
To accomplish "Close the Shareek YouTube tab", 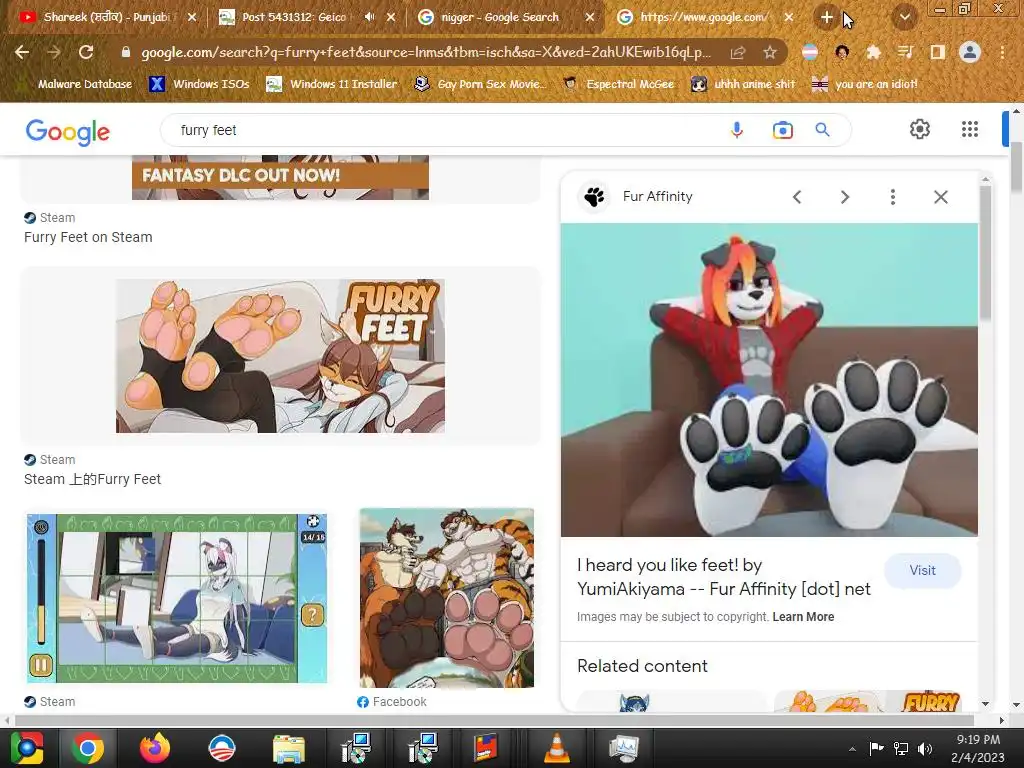I will [191, 17].
